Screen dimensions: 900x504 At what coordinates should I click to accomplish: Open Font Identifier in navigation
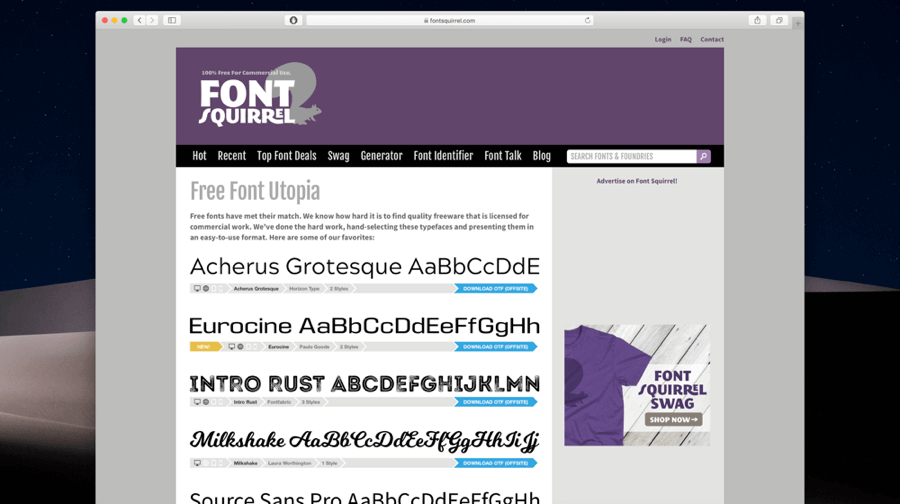[x=443, y=156]
